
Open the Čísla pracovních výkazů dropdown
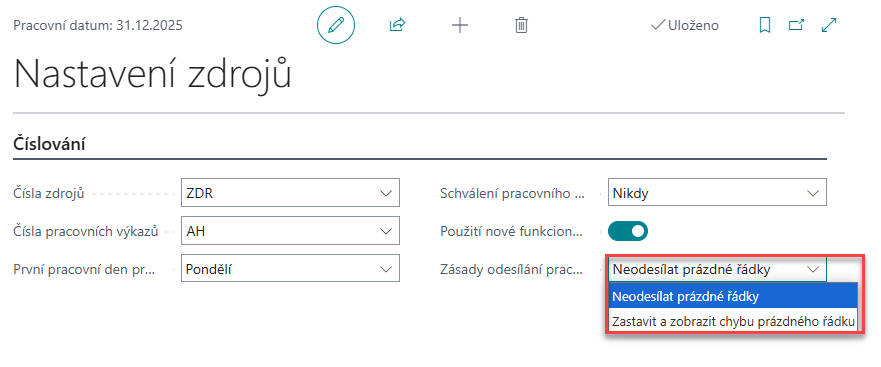point(385,231)
